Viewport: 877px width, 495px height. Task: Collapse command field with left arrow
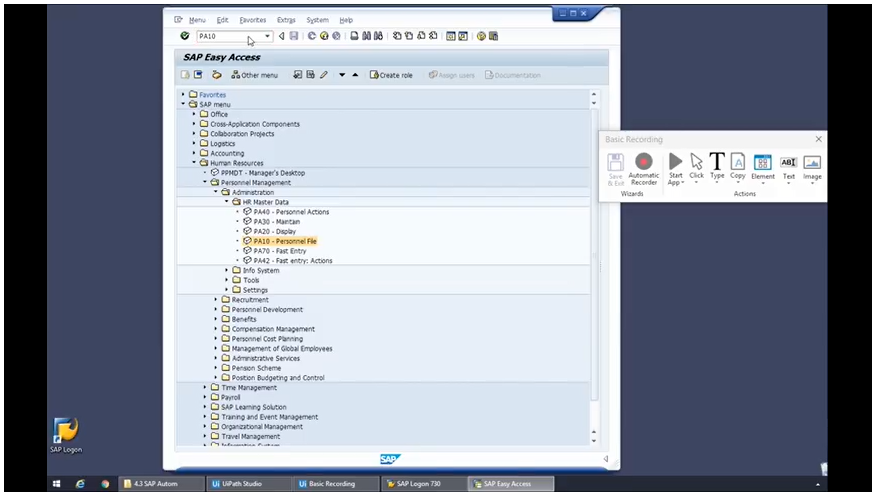281,36
